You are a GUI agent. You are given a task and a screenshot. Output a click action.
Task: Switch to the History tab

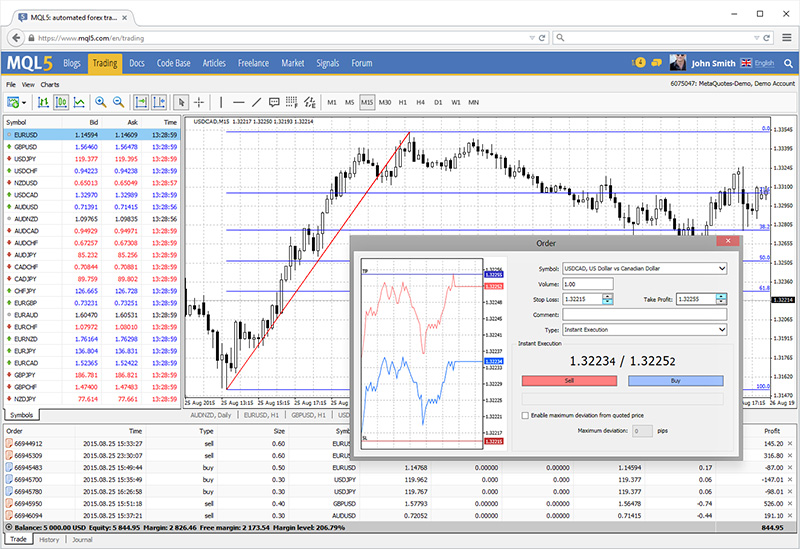(49, 540)
